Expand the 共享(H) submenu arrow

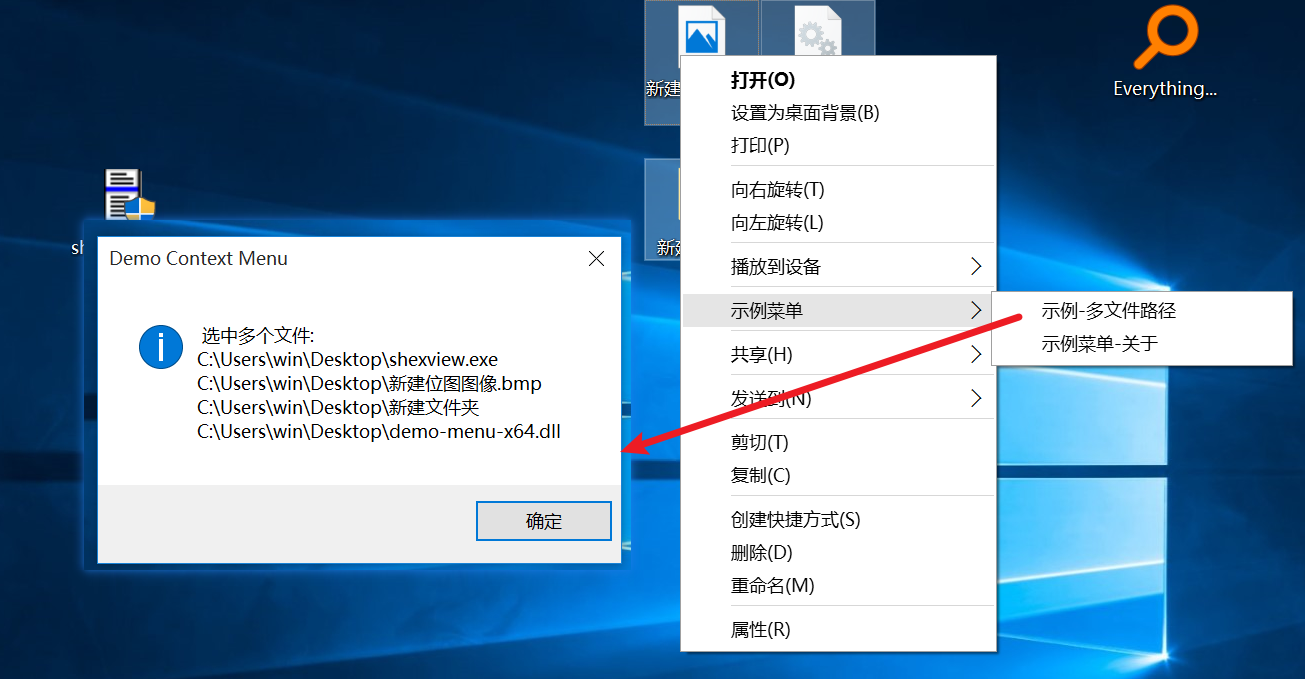[x=976, y=354]
